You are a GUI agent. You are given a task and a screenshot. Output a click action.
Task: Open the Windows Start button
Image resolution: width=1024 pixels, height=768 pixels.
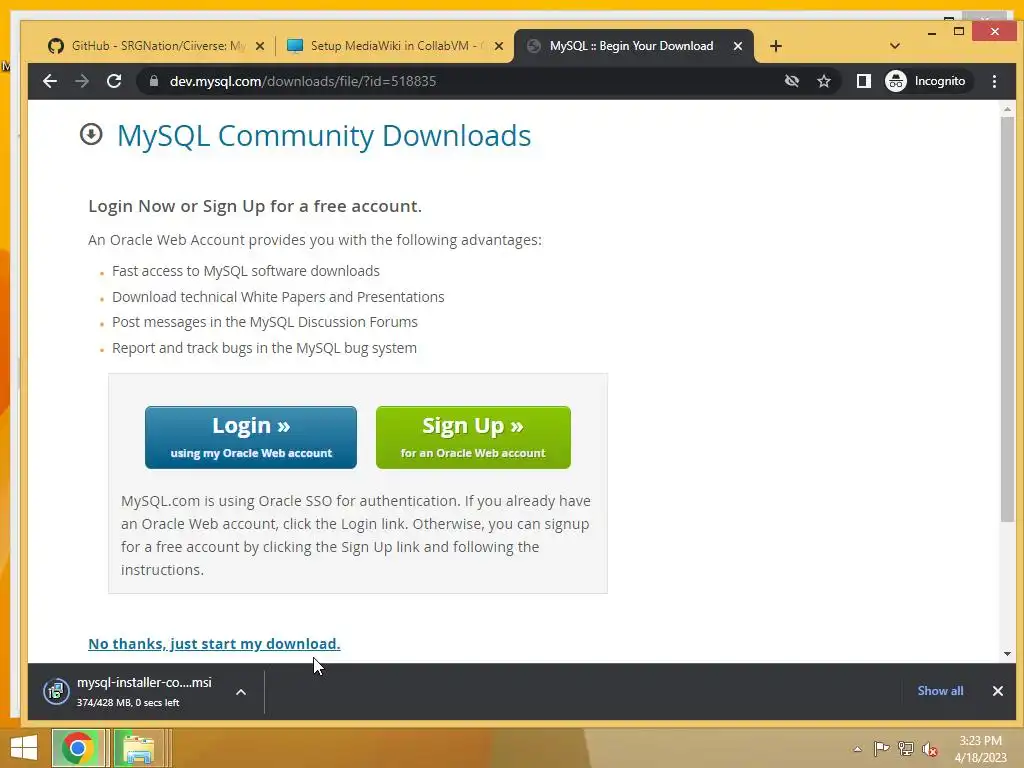pyautogui.click(x=24, y=748)
